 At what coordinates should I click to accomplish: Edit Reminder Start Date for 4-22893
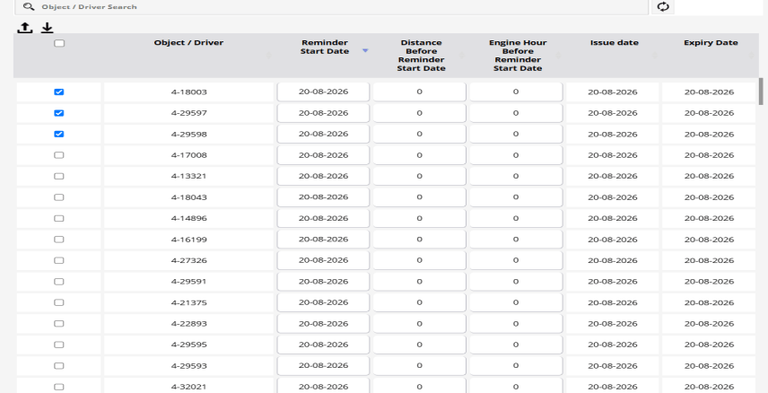[323, 324]
